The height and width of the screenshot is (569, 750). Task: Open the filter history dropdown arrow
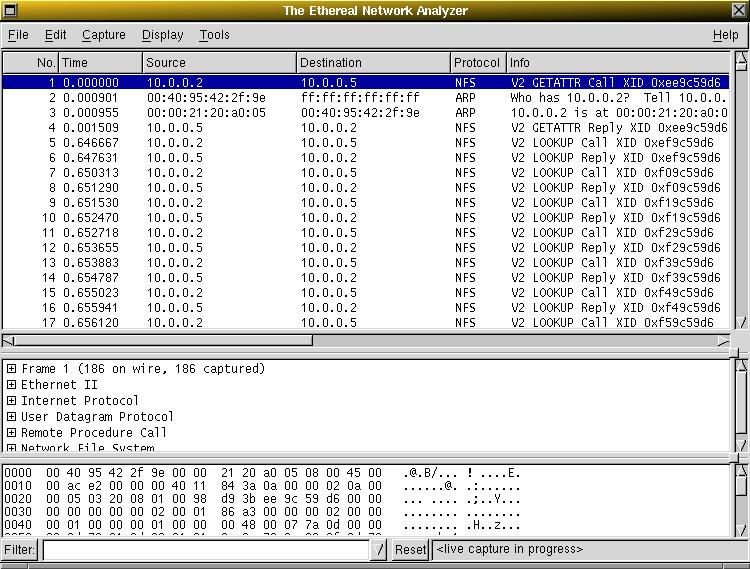click(379, 549)
